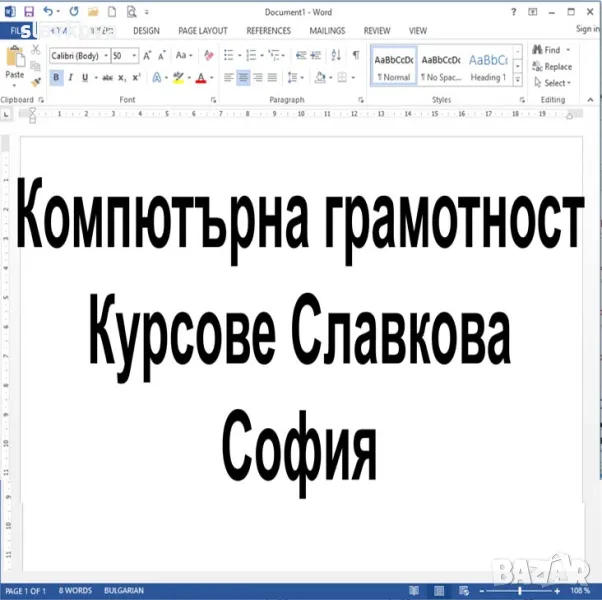Apply center paragraph alignment
This screenshot has width=602, height=600.
pos(243,78)
